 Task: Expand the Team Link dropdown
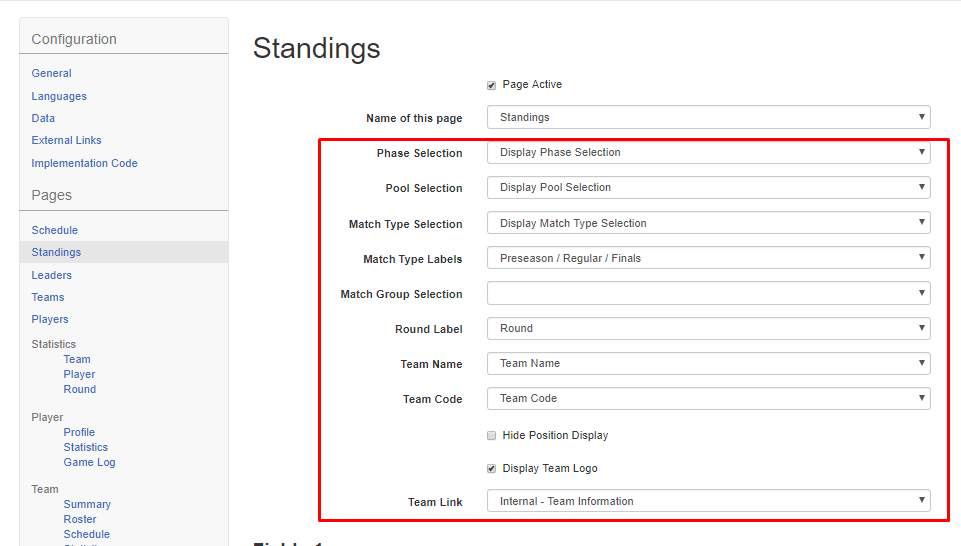pyautogui.click(x=708, y=501)
